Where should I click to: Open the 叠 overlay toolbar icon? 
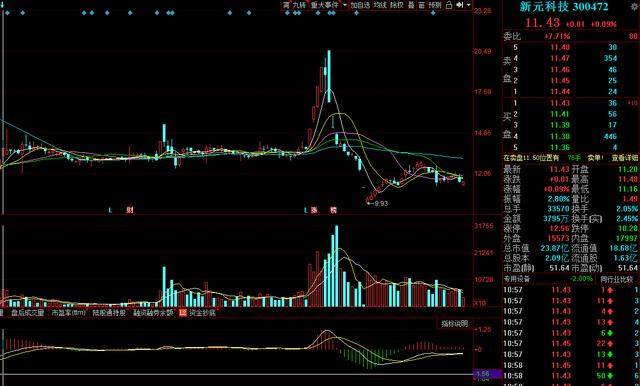(x=411, y=5)
